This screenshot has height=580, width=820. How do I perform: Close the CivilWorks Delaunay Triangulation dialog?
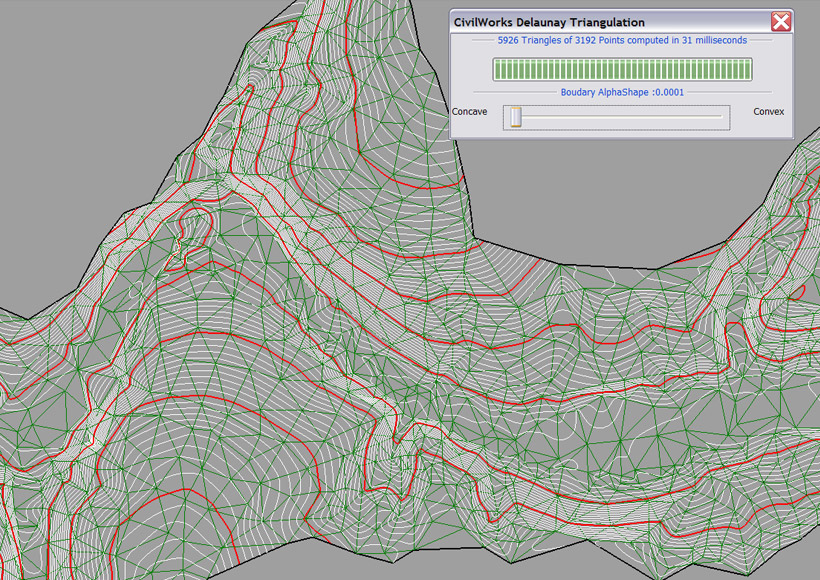pyautogui.click(x=781, y=21)
